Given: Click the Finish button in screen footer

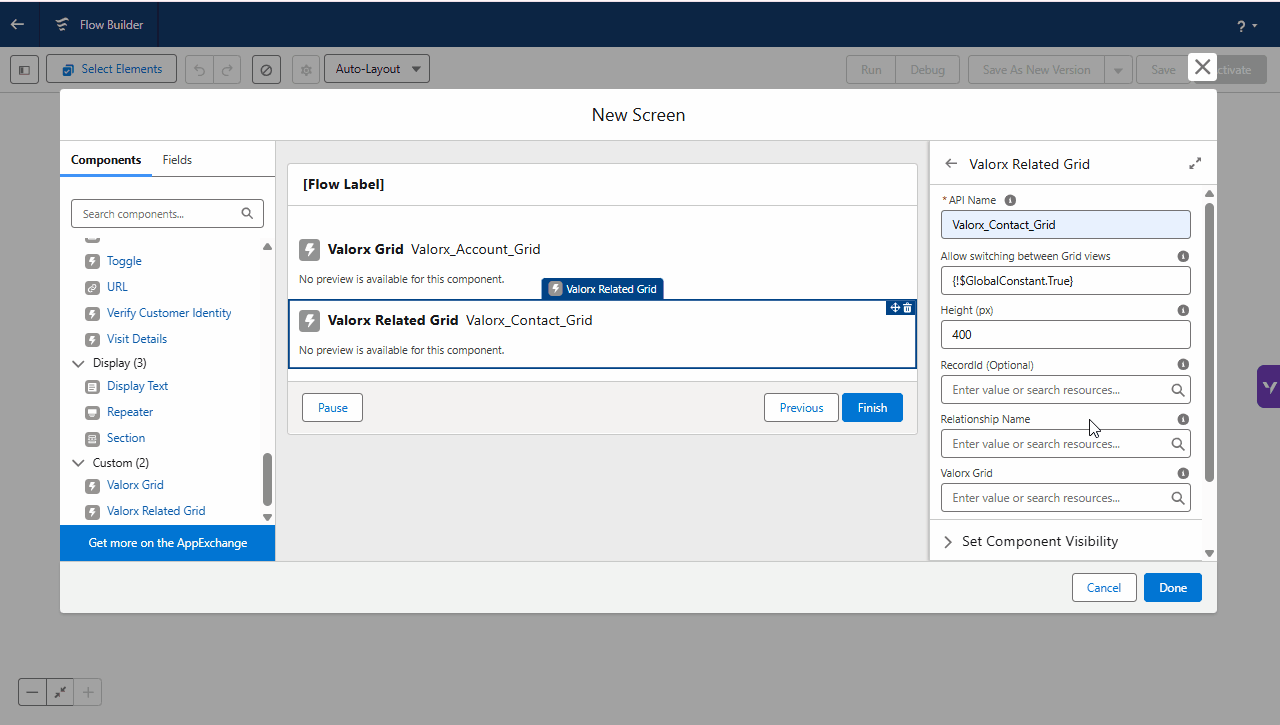Looking at the screenshot, I should click(x=872, y=408).
